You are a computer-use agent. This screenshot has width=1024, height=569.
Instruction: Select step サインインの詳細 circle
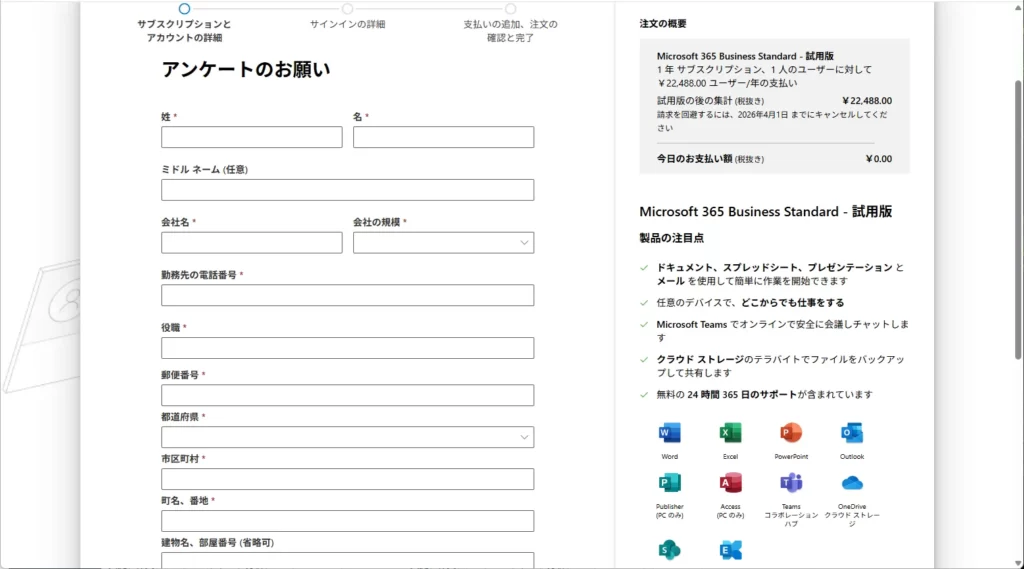pyautogui.click(x=347, y=8)
